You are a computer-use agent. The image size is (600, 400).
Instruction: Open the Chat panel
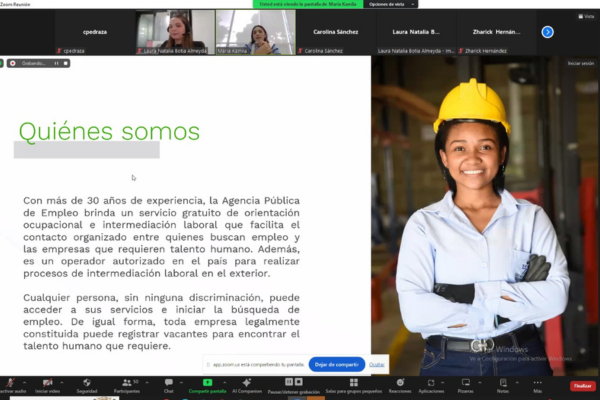pyautogui.click(x=169, y=385)
